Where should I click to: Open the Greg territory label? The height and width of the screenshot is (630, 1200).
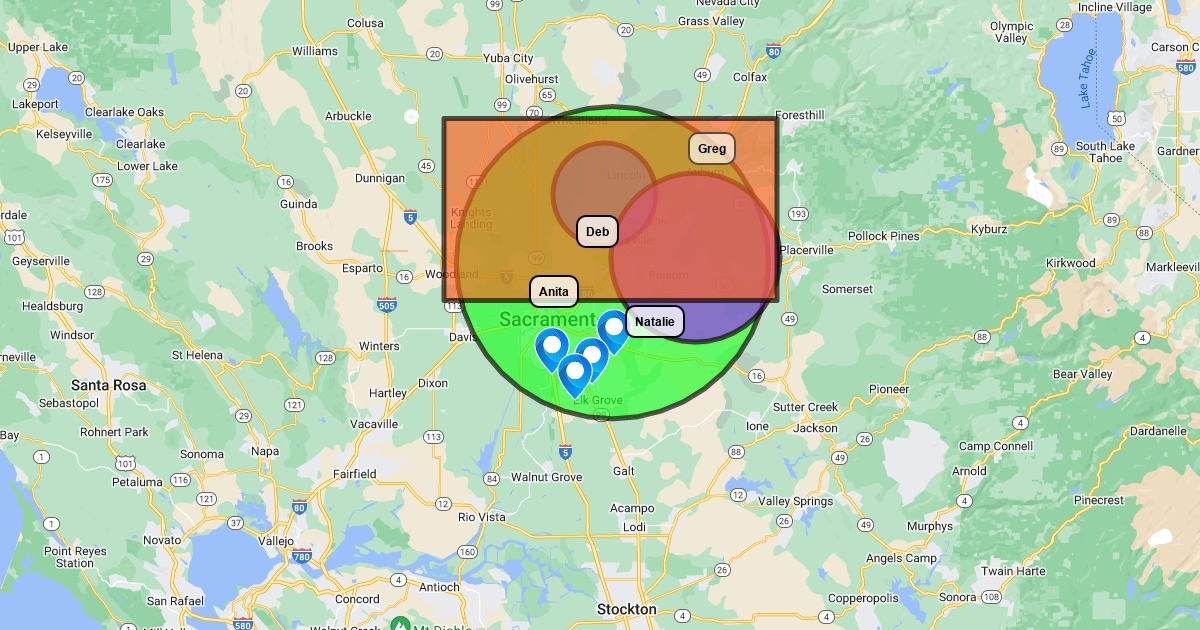(712, 149)
